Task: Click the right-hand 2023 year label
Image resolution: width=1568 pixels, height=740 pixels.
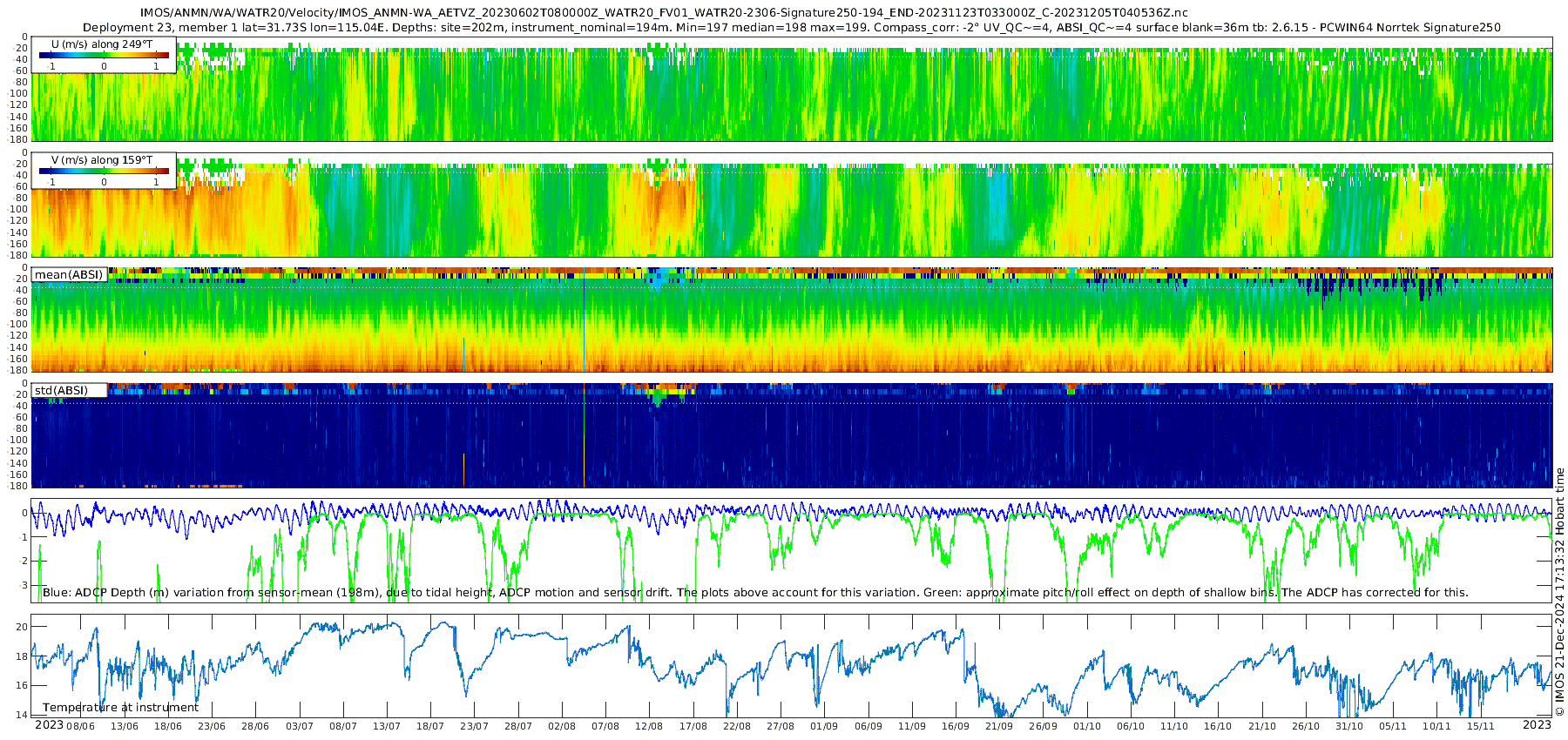Action: click(x=1537, y=725)
